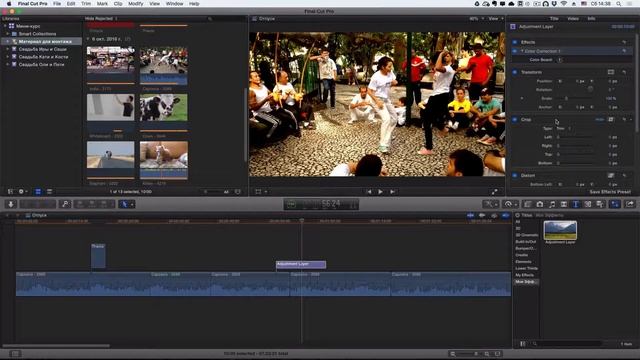Open Color Board arrow button
The image size is (640, 360).
560,60
